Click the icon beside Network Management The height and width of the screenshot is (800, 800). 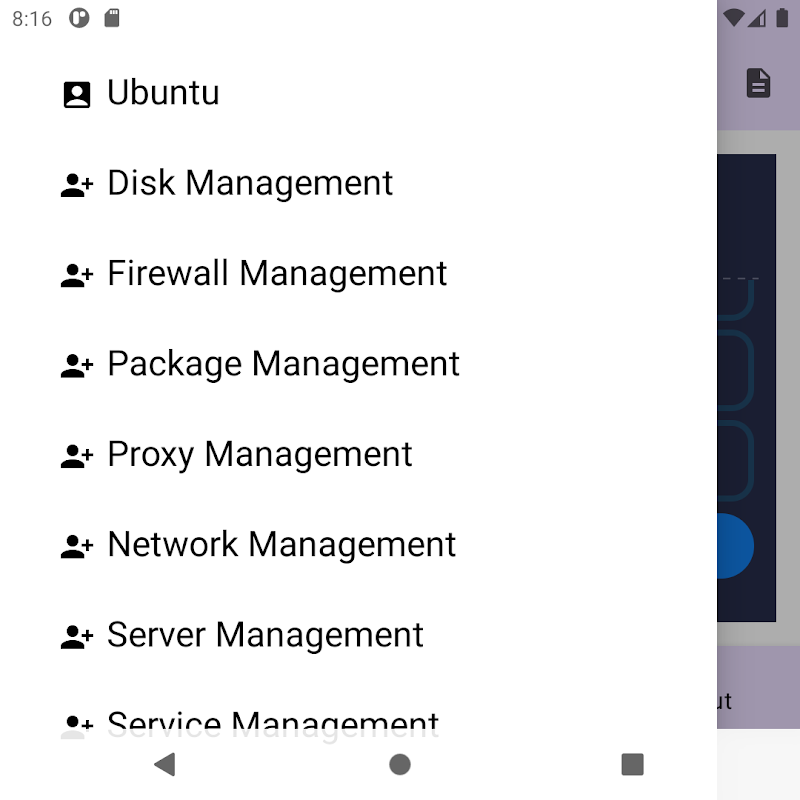(77, 546)
